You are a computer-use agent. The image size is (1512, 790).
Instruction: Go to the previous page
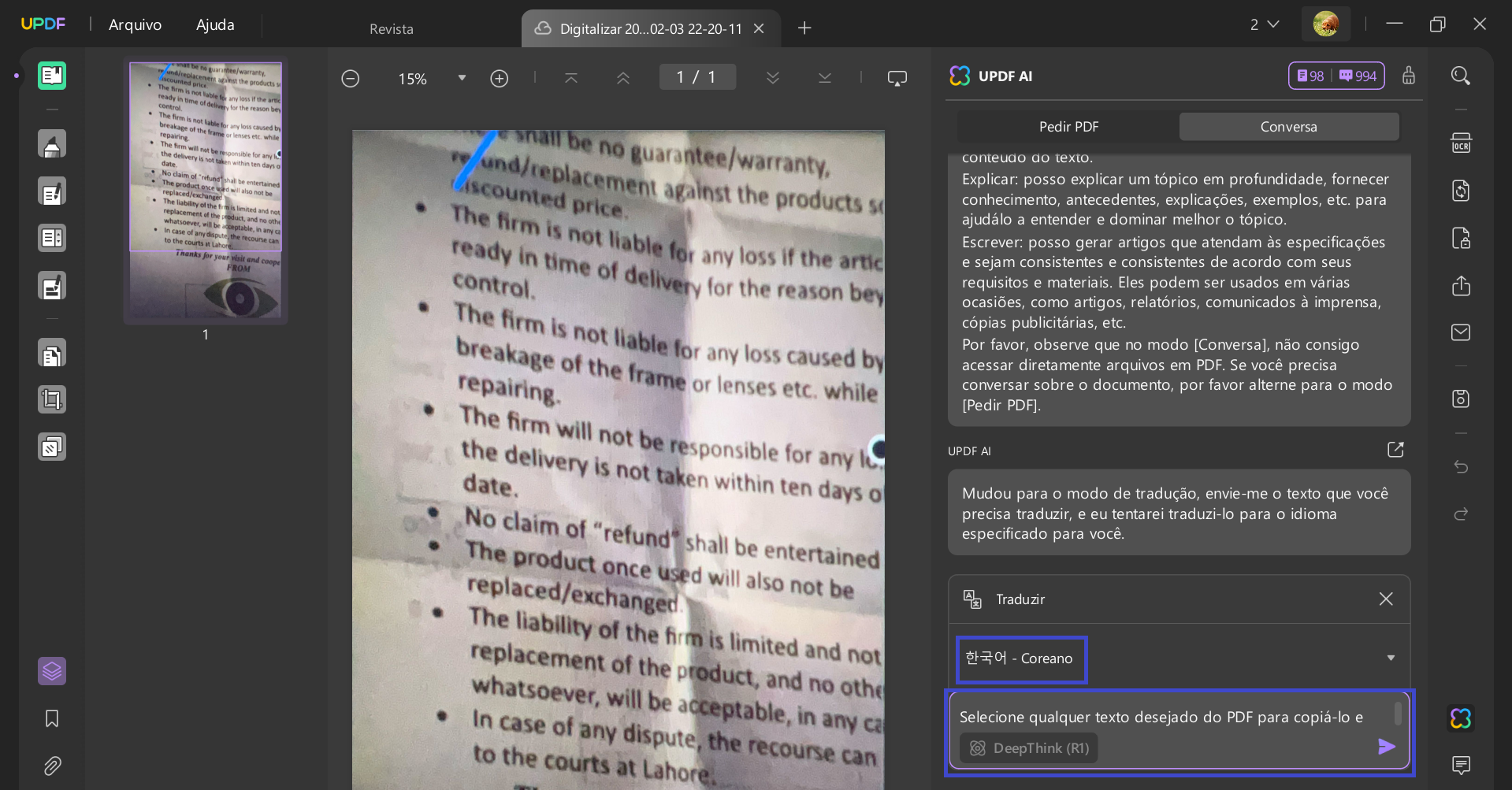coord(623,78)
